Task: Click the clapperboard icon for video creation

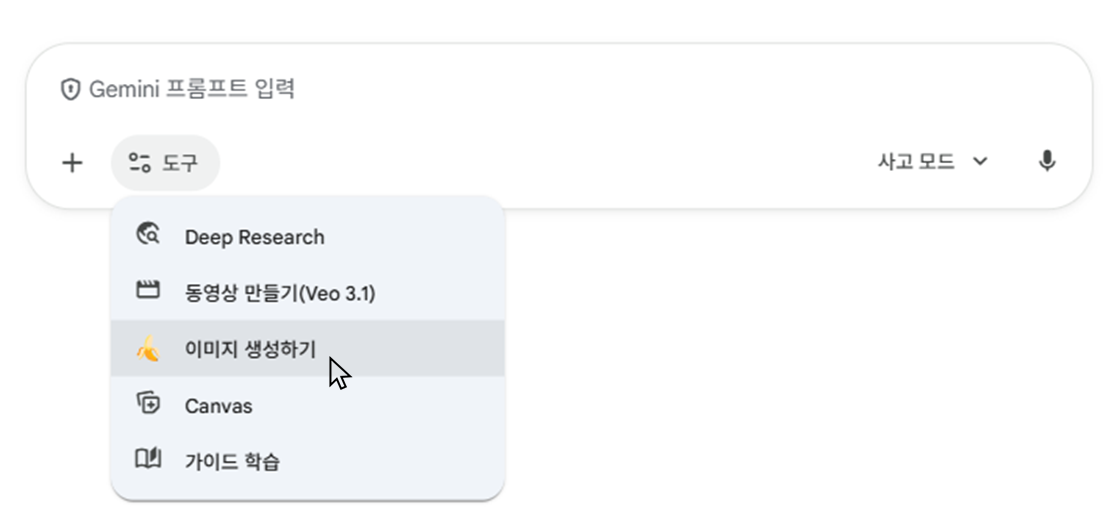Action: tap(148, 292)
